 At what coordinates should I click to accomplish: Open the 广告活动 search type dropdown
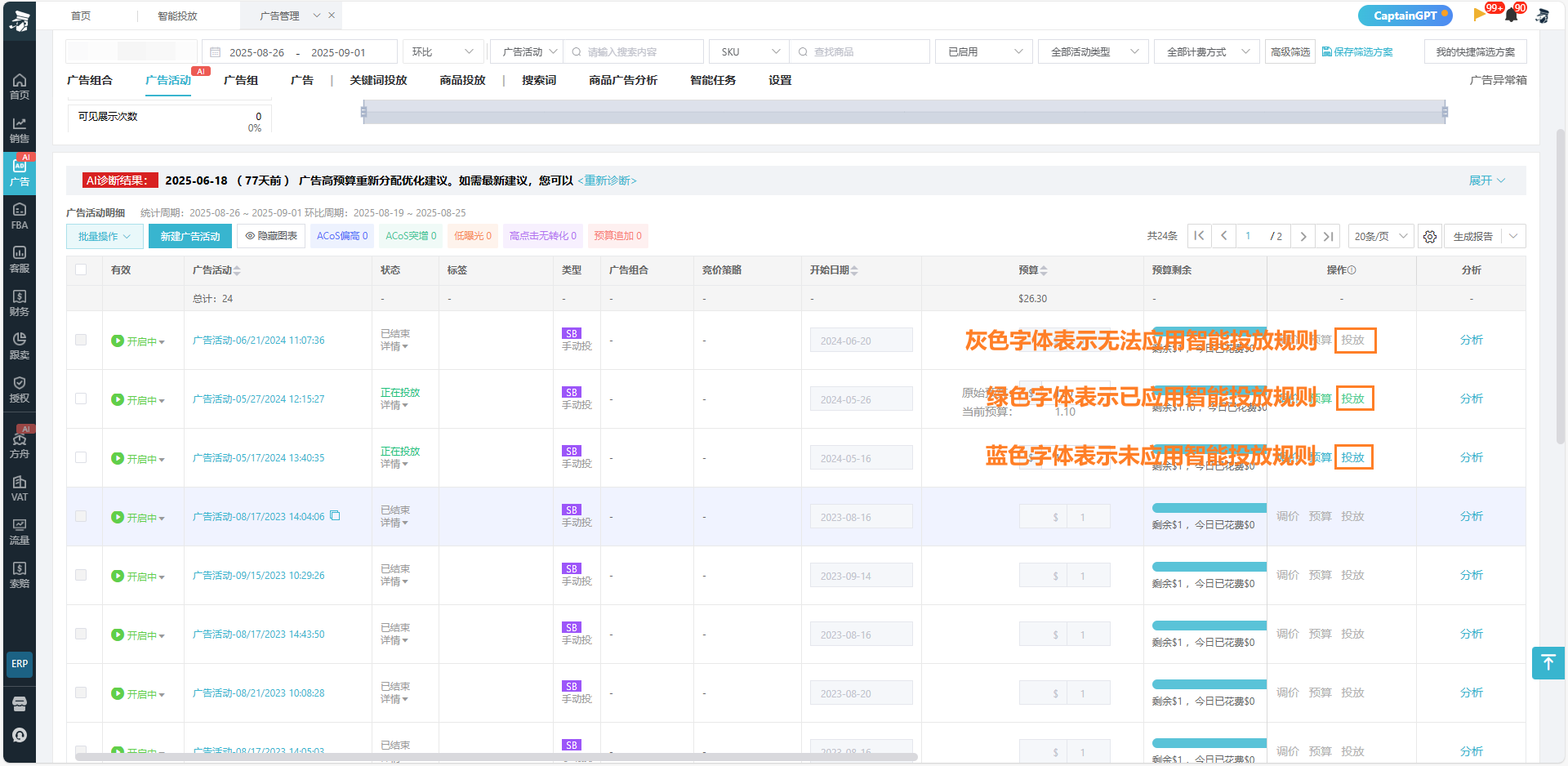tap(527, 51)
